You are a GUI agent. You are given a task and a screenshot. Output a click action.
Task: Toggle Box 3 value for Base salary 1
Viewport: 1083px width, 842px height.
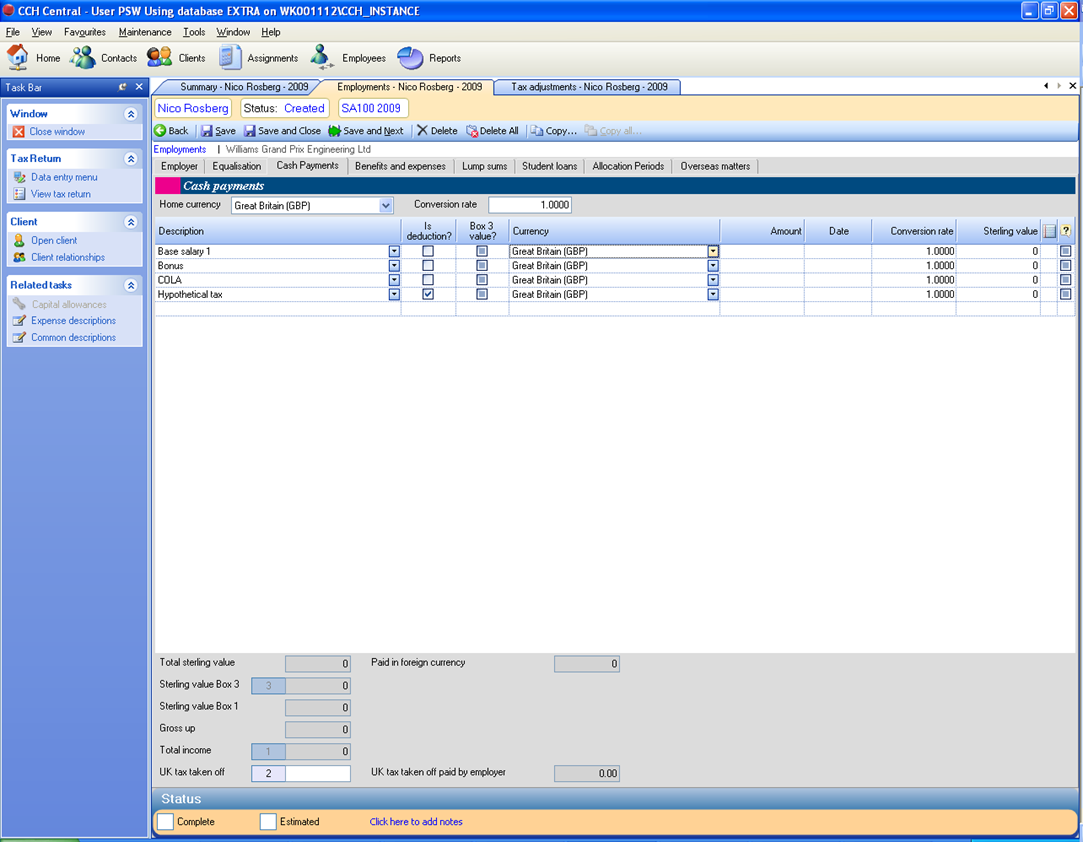click(482, 251)
